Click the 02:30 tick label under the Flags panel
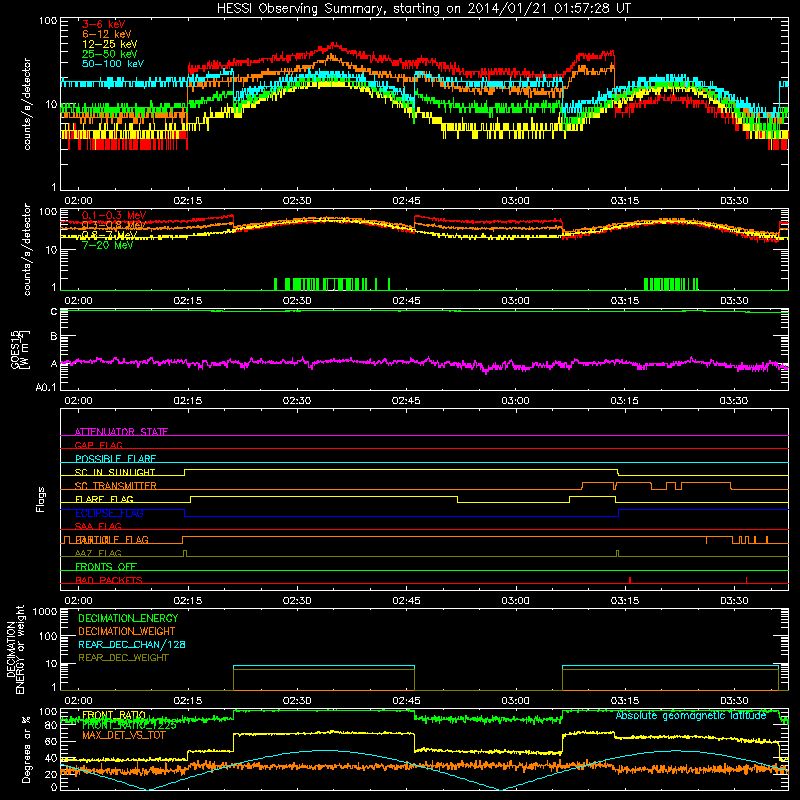The image size is (800, 800). [297, 601]
